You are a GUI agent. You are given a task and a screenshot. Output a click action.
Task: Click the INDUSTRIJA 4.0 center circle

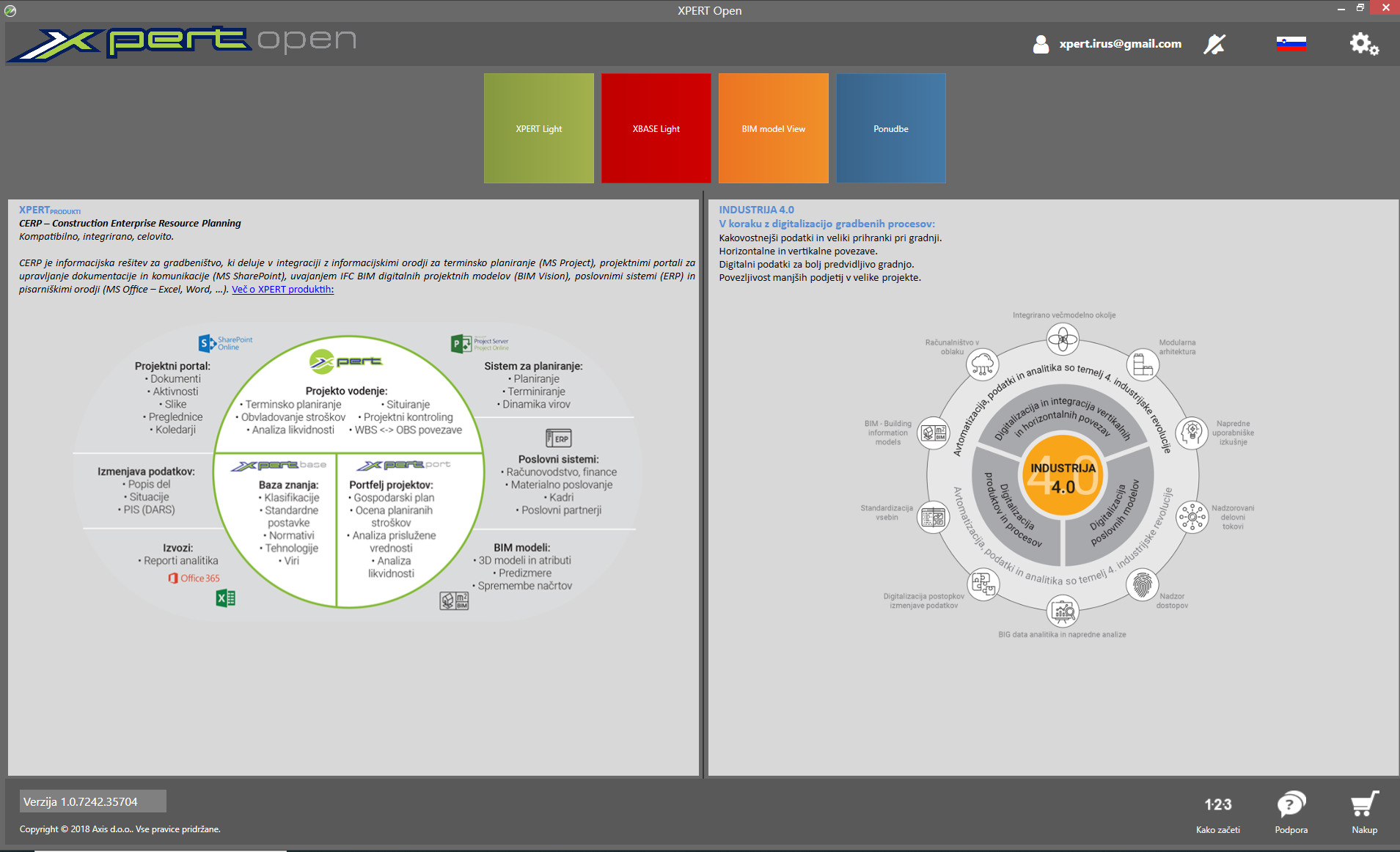pos(1063,477)
